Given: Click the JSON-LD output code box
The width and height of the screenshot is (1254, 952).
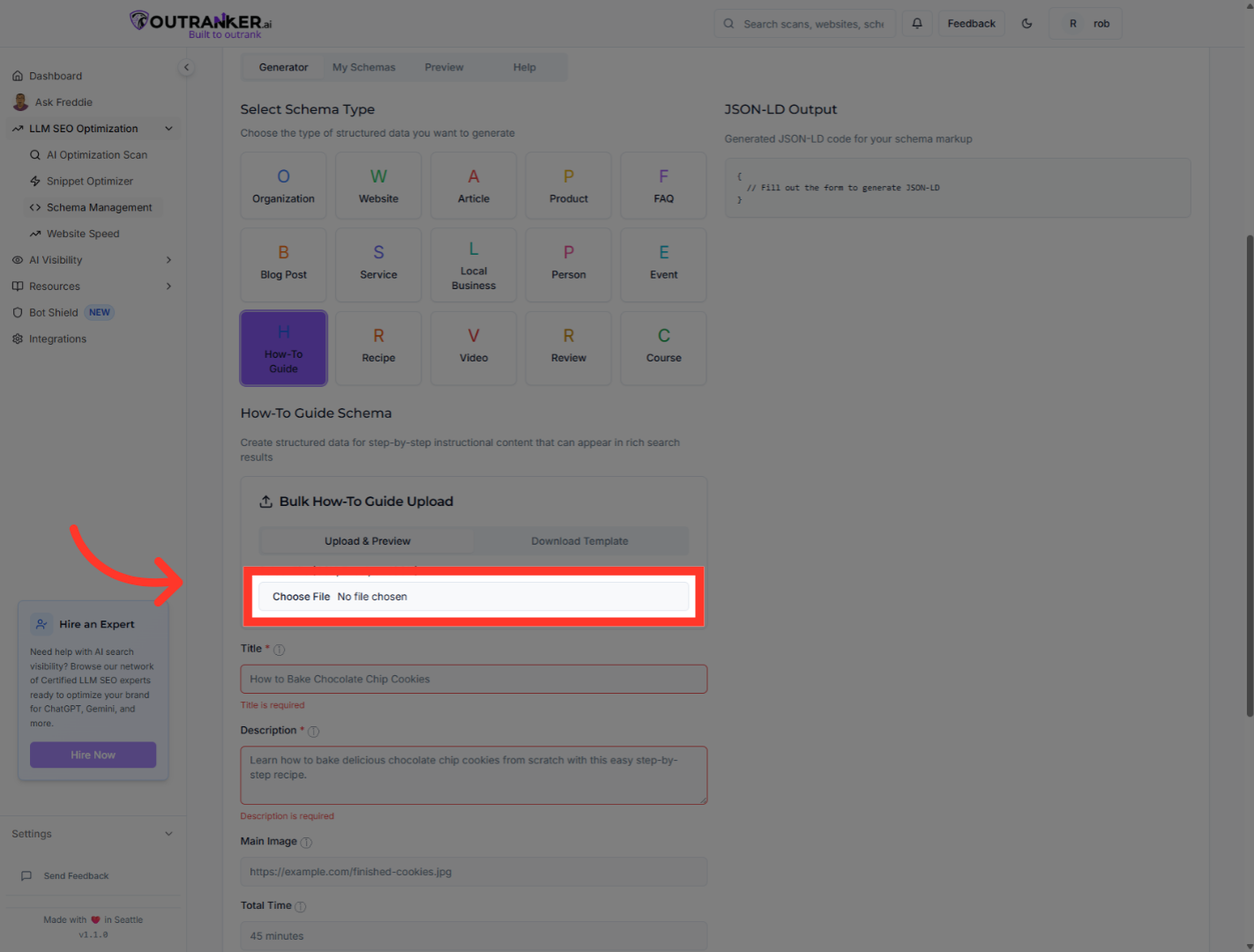Looking at the screenshot, I should point(958,188).
